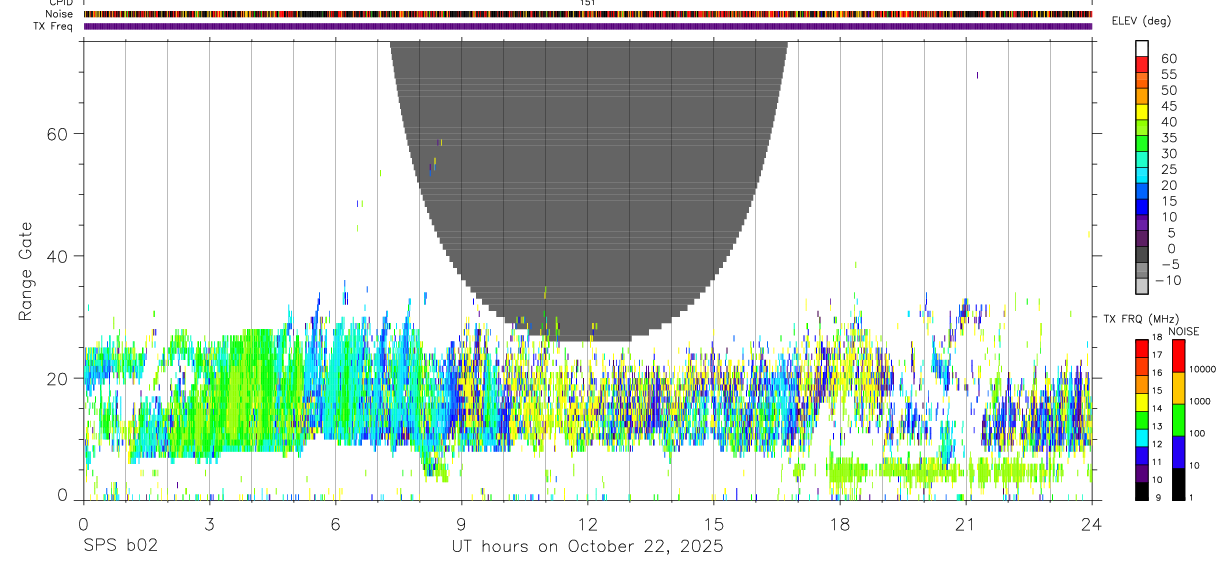The image size is (1228, 567).
Task: Select the cyan swatch in the TX FRQ colorbar
Action: click(x=1141, y=439)
